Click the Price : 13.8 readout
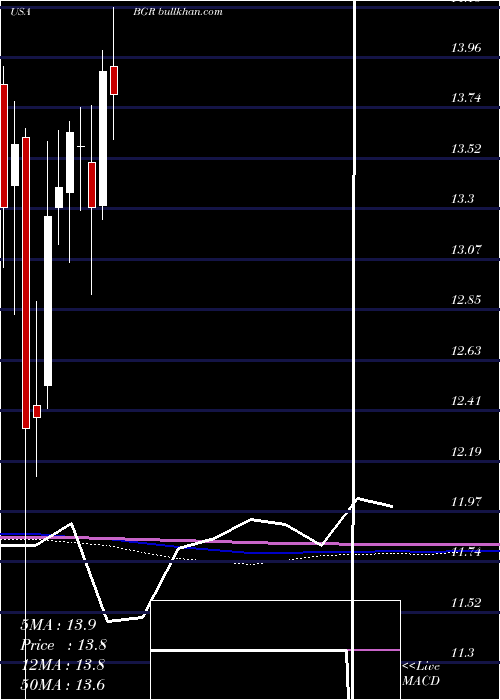Screen dimensions: 500x700 [63, 645]
